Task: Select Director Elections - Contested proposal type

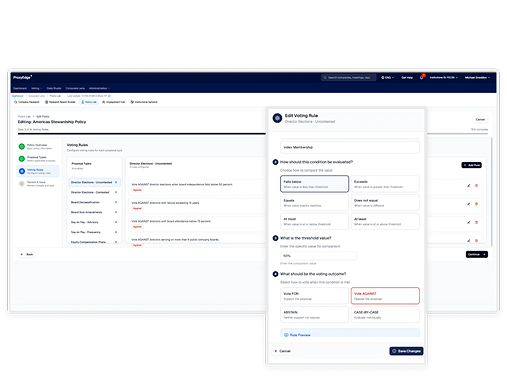Action: point(94,192)
